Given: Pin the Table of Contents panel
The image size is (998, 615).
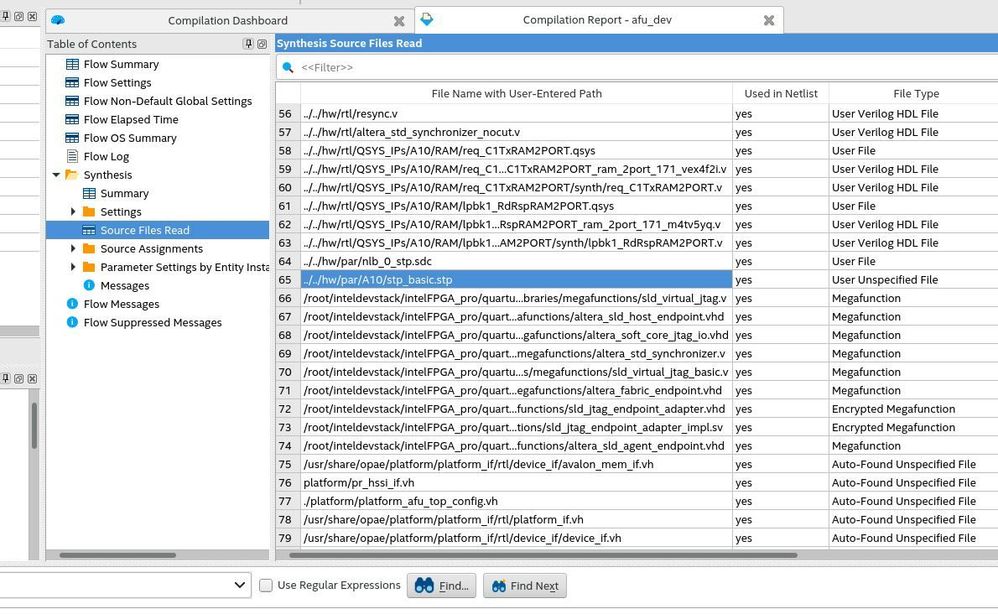Looking at the screenshot, I should (248, 44).
